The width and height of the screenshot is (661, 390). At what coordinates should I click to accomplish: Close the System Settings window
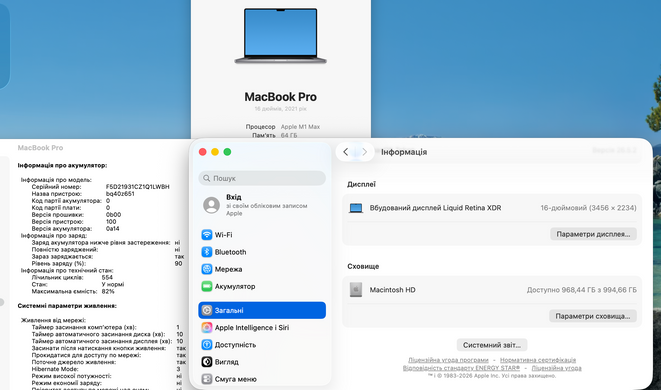click(x=203, y=152)
